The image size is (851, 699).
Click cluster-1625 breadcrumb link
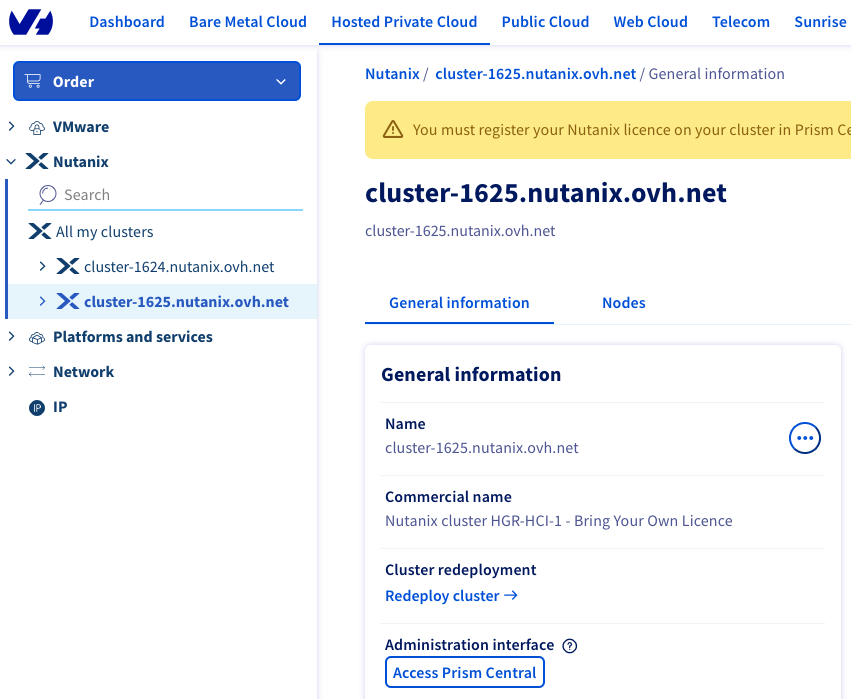(536, 74)
